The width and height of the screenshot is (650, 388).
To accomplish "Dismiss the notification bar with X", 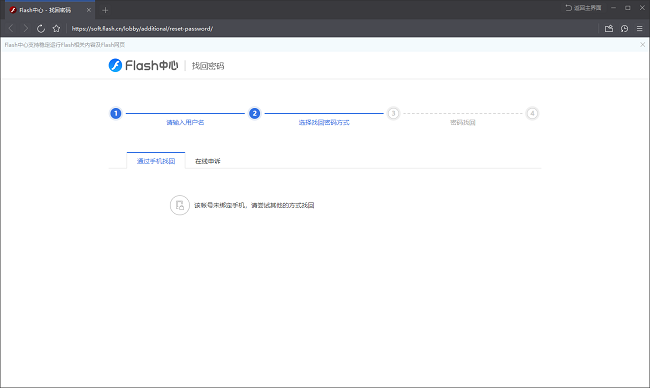I will pyautogui.click(x=642, y=44).
